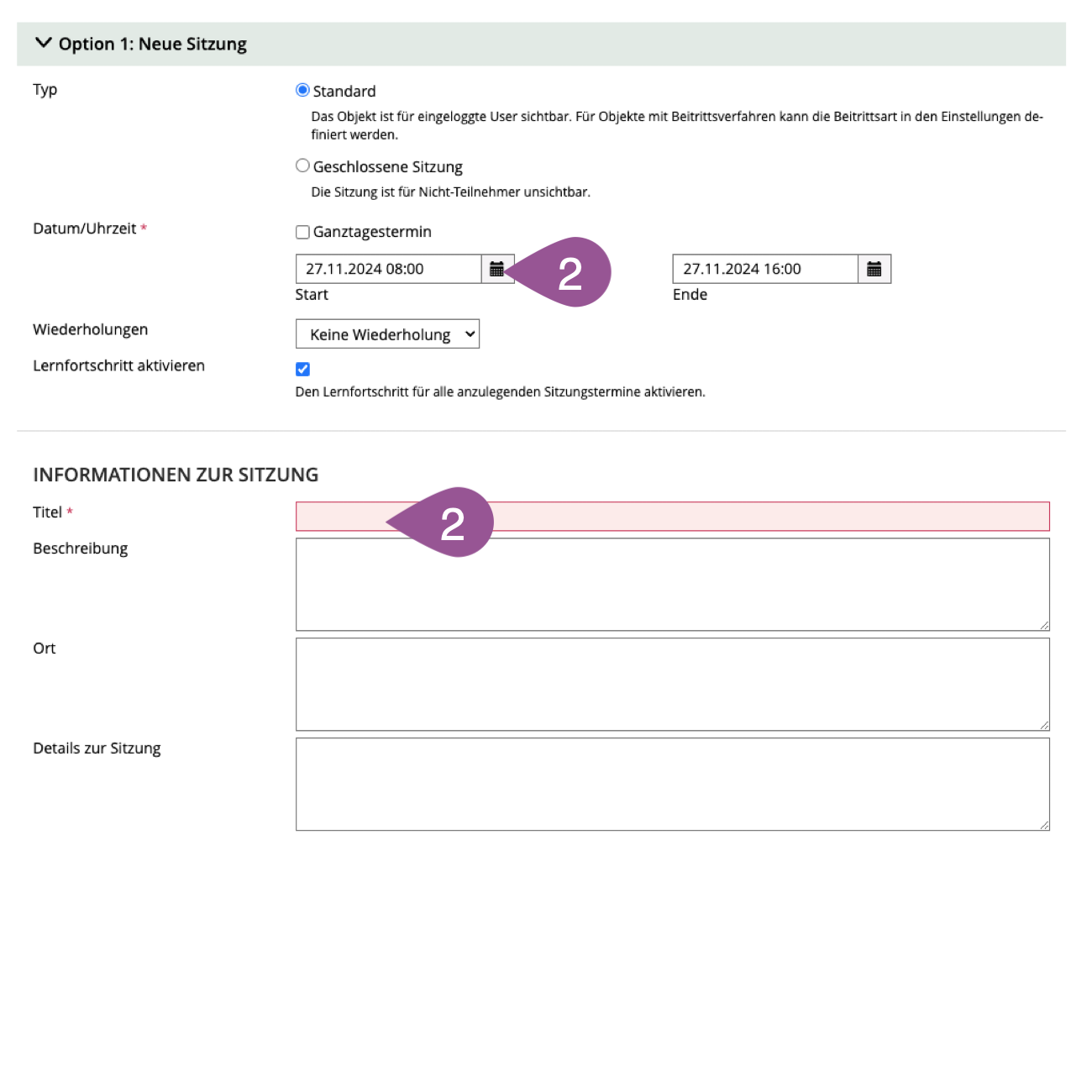Select Geschlossene Sitzung radio option
The width and height of the screenshot is (1092, 1092).
click(302, 166)
